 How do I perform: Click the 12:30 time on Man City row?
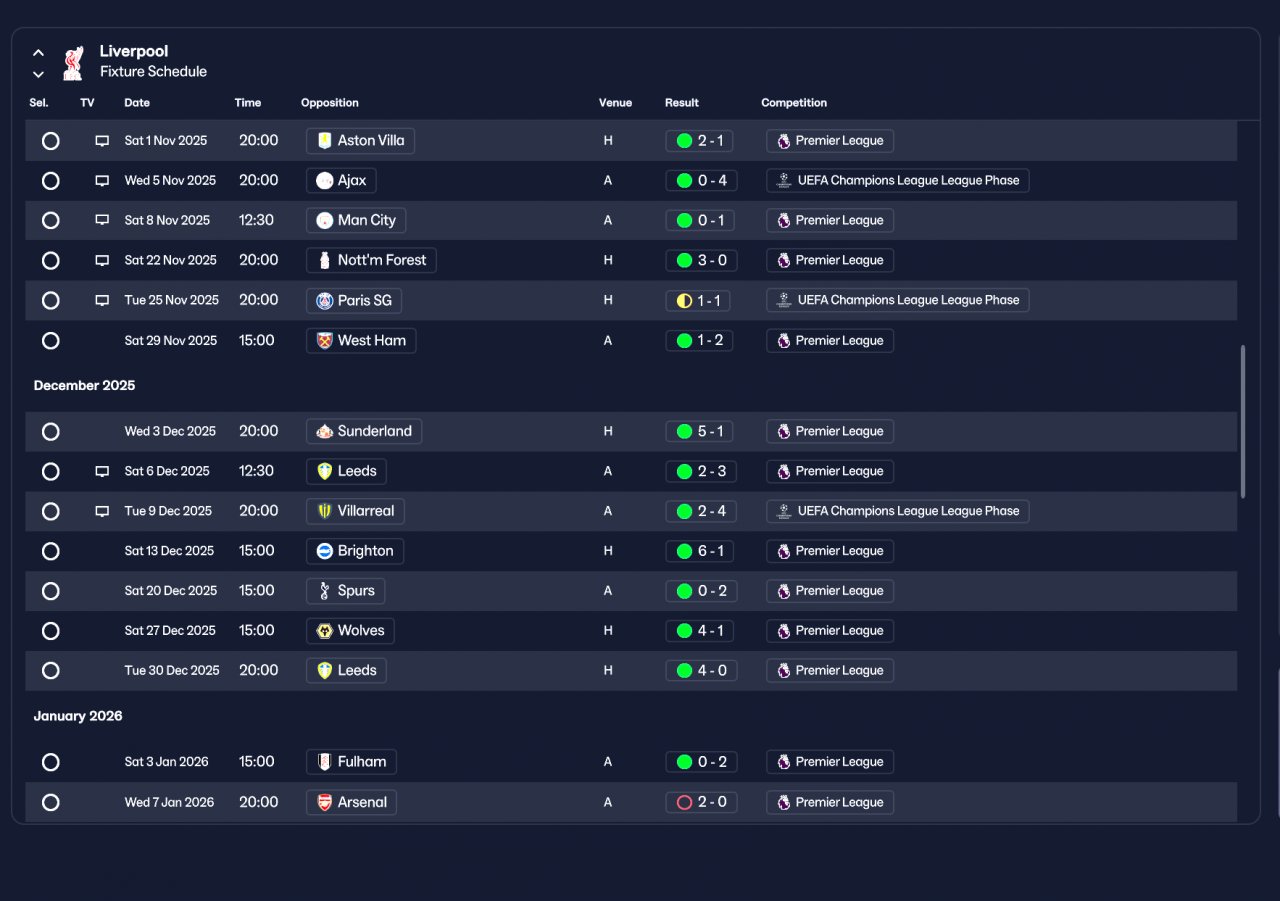256,220
